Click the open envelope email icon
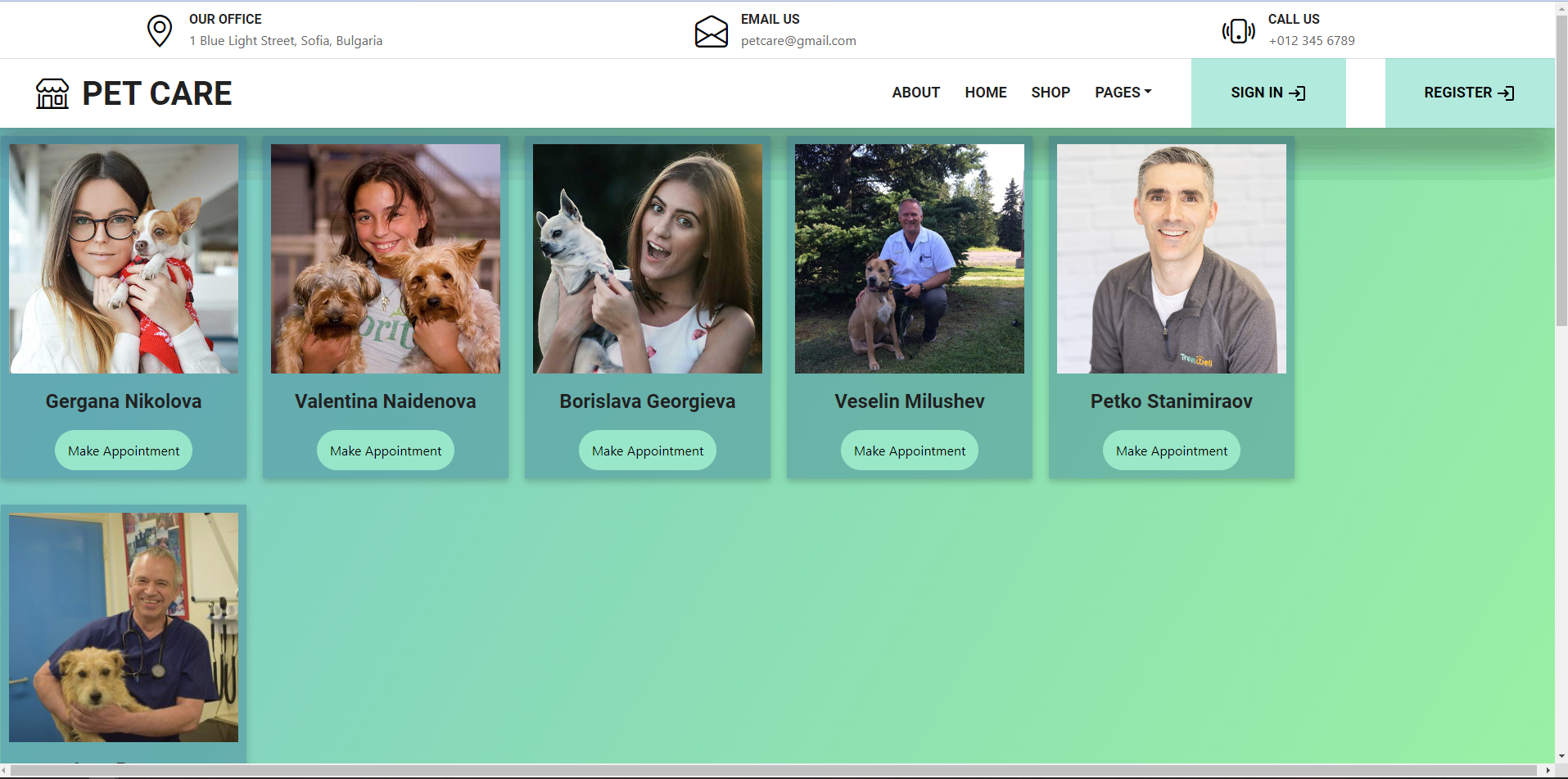Viewport: 1568px width, 779px height. 711,31
